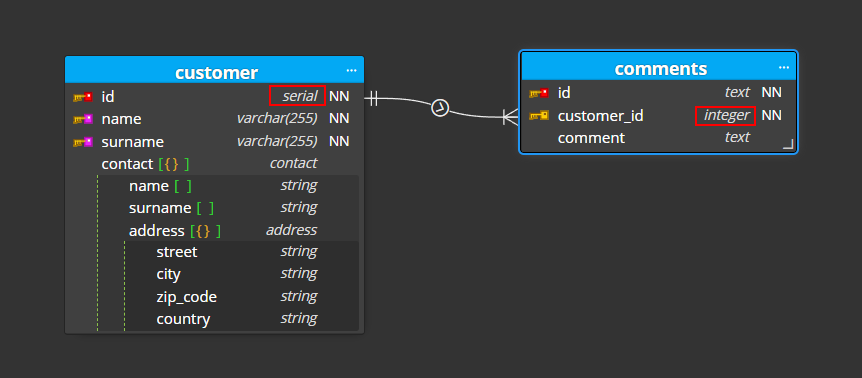Open the comments table options menu

784,67
